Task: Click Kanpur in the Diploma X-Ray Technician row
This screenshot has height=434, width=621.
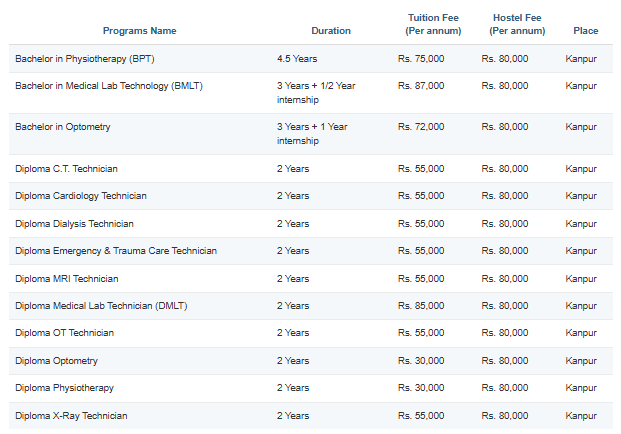Action: pos(581,416)
